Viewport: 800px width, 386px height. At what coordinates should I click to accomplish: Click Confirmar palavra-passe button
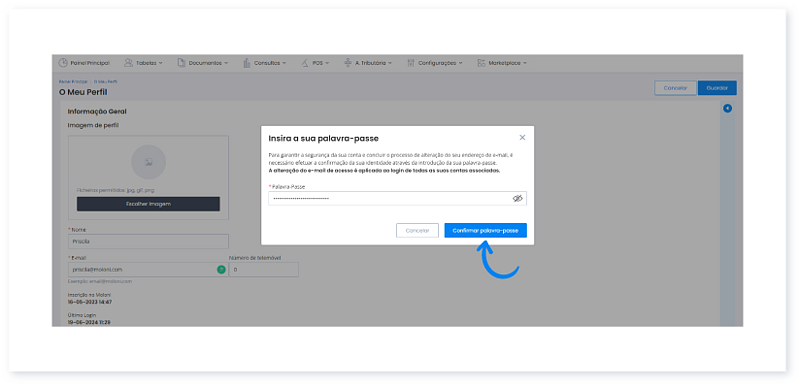click(485, 230)
